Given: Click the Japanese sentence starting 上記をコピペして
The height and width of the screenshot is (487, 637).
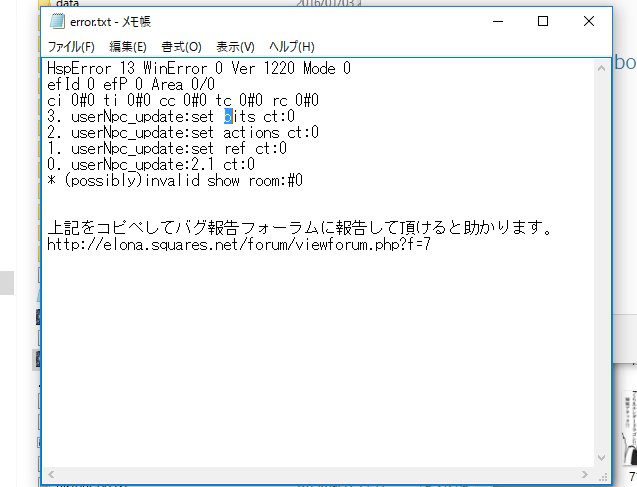Looking at the screenshot, I should [300, 227].
